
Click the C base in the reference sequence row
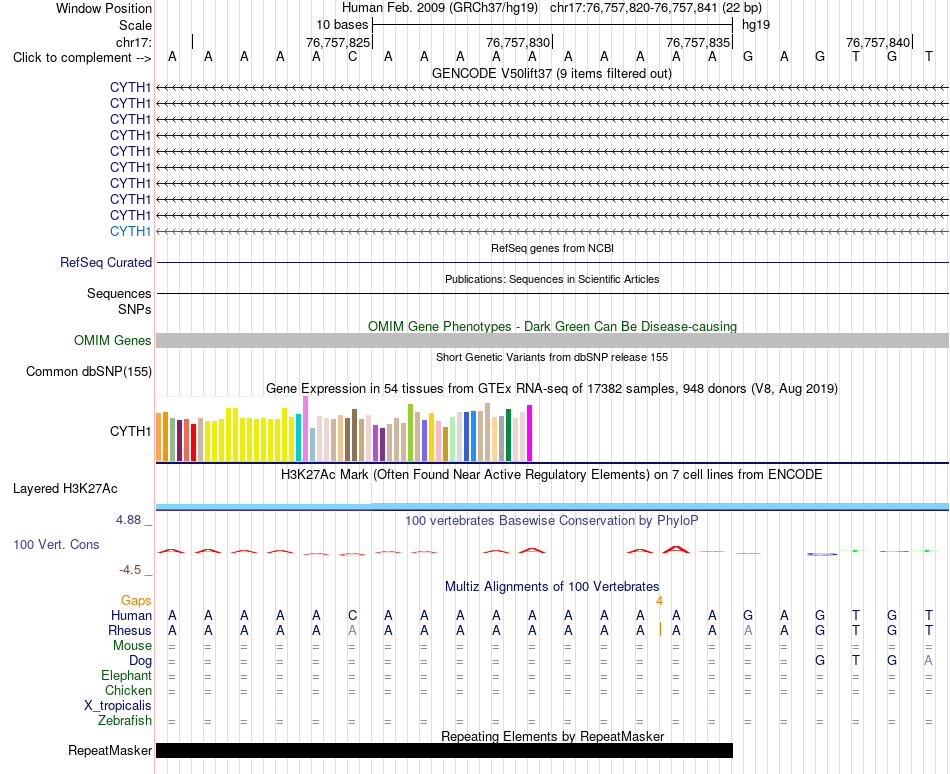click(353, 57)
